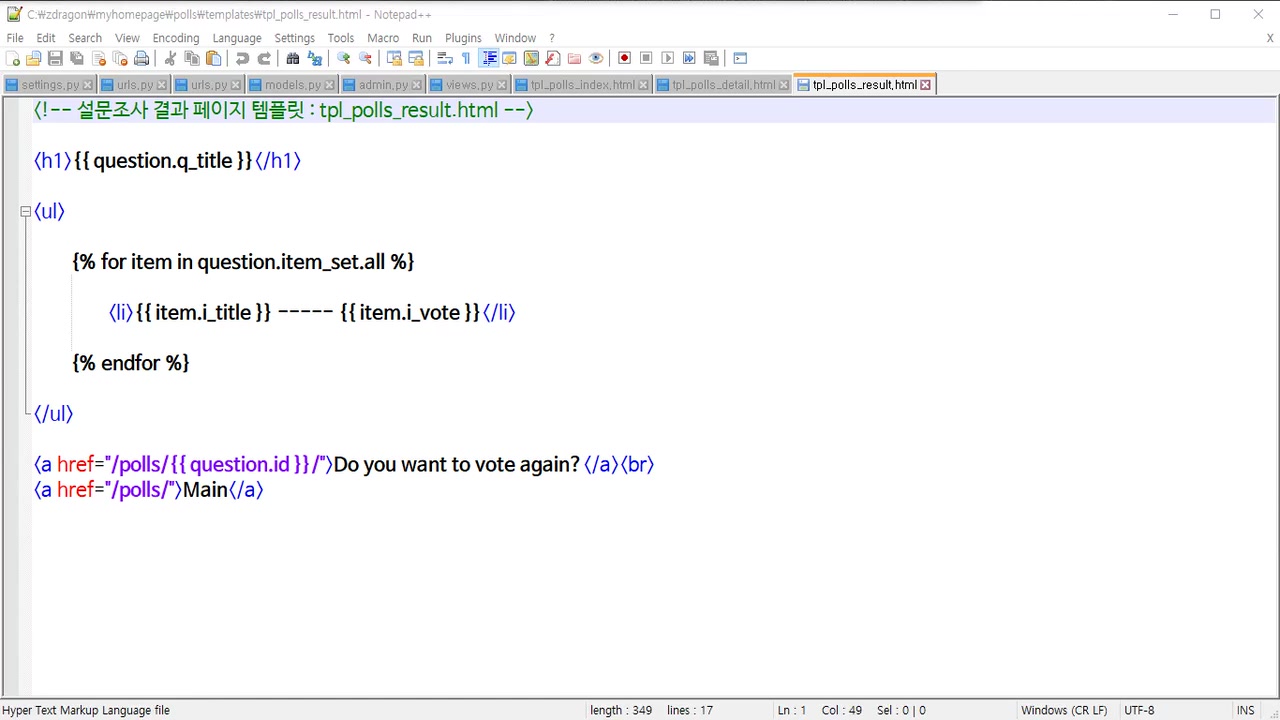The image size is (1280, 720).
Task: Click the UTF-8 encoding status field
Action: pos(1139,710)
